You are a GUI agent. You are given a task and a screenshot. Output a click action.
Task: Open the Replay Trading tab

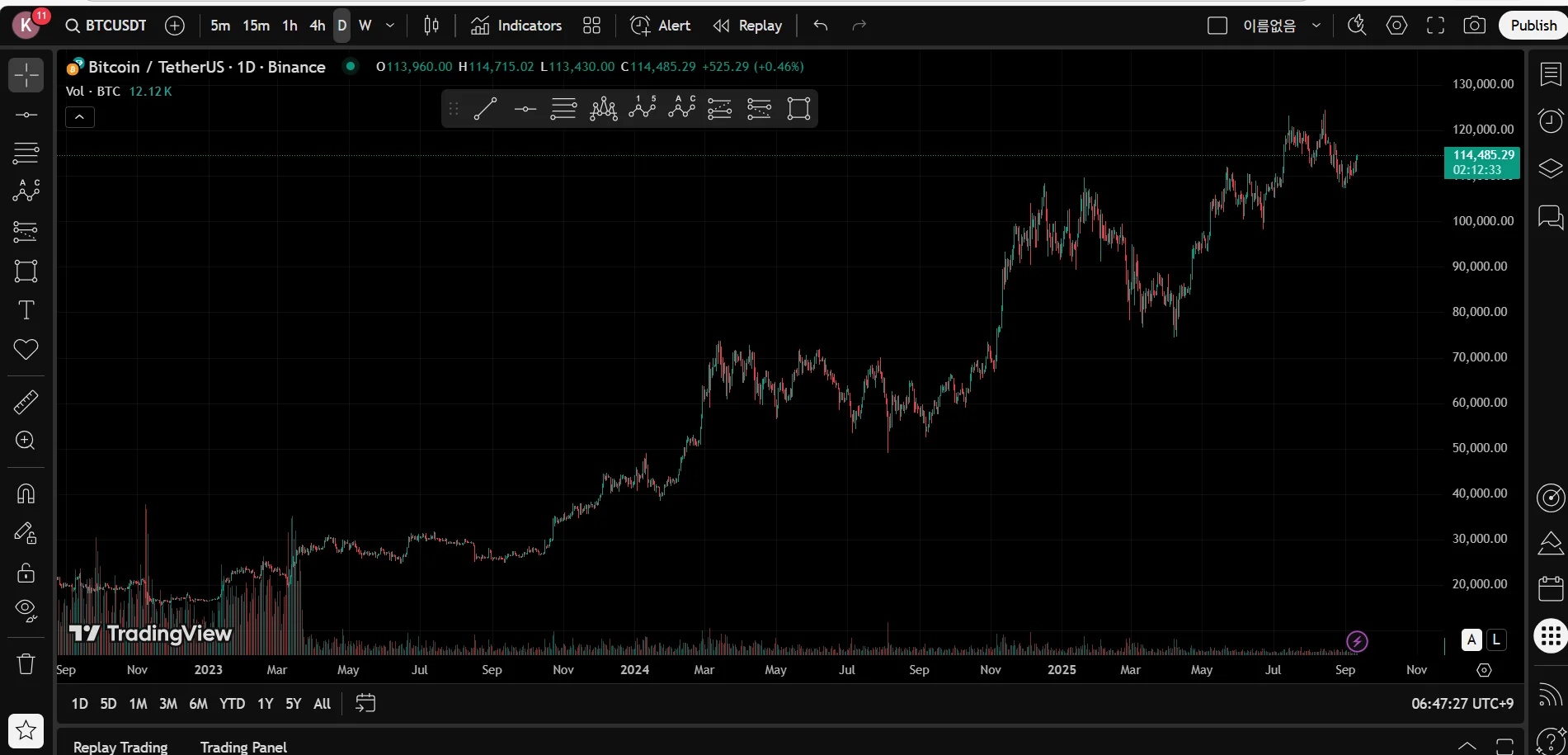pyautogui.click(x=120, y=747)
